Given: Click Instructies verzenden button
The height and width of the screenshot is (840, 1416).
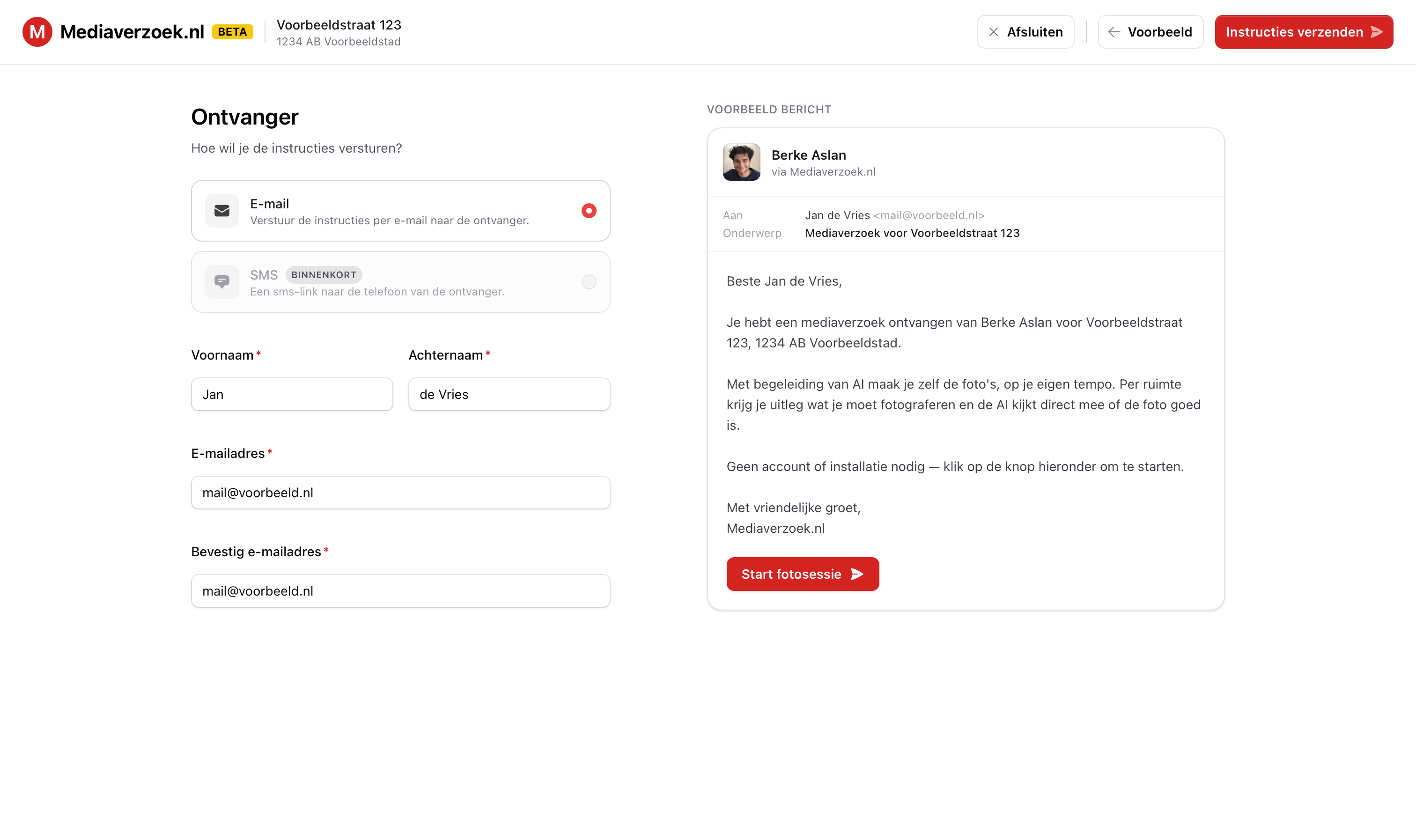Looking at the screenshot, I should (1304, 32).
